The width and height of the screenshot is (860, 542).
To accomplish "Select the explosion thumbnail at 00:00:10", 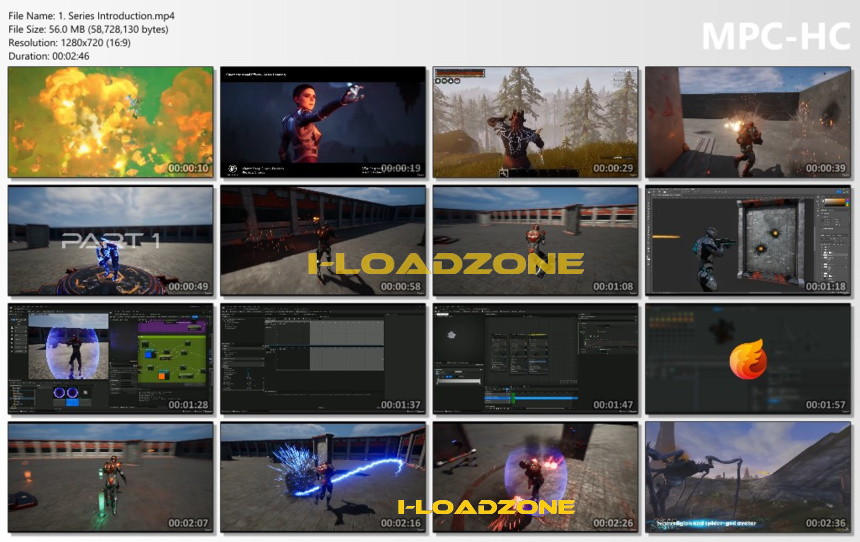I will point(111,122).
